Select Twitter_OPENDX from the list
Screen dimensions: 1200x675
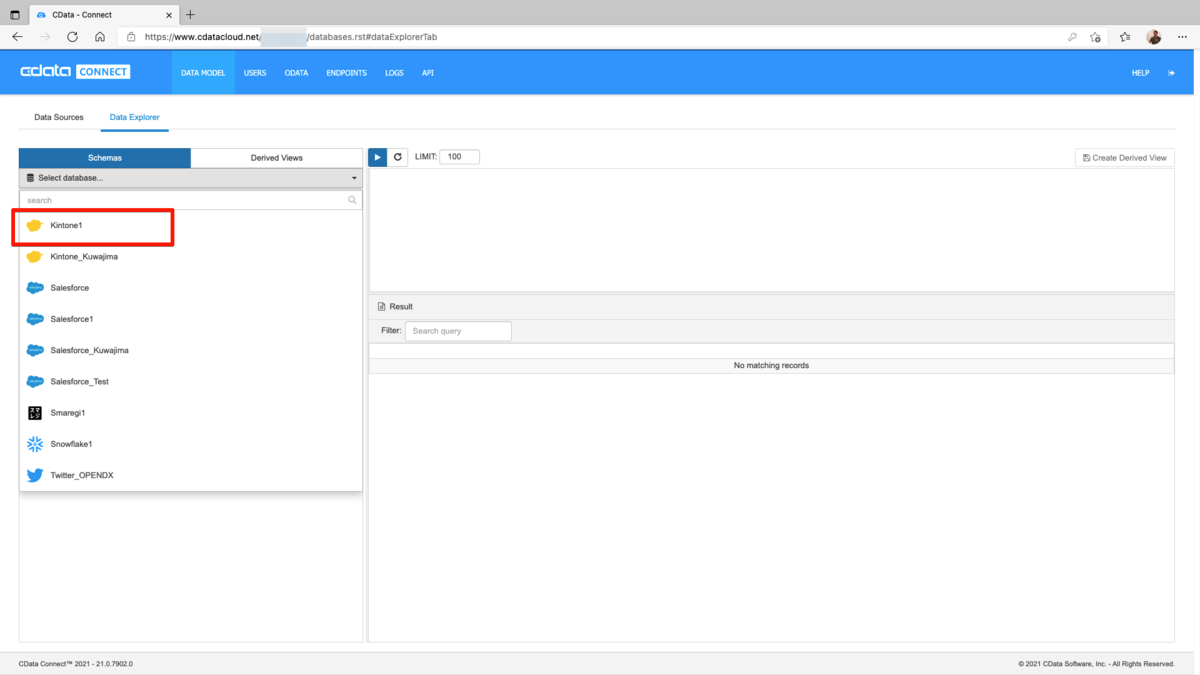click(x=191, y=475)
